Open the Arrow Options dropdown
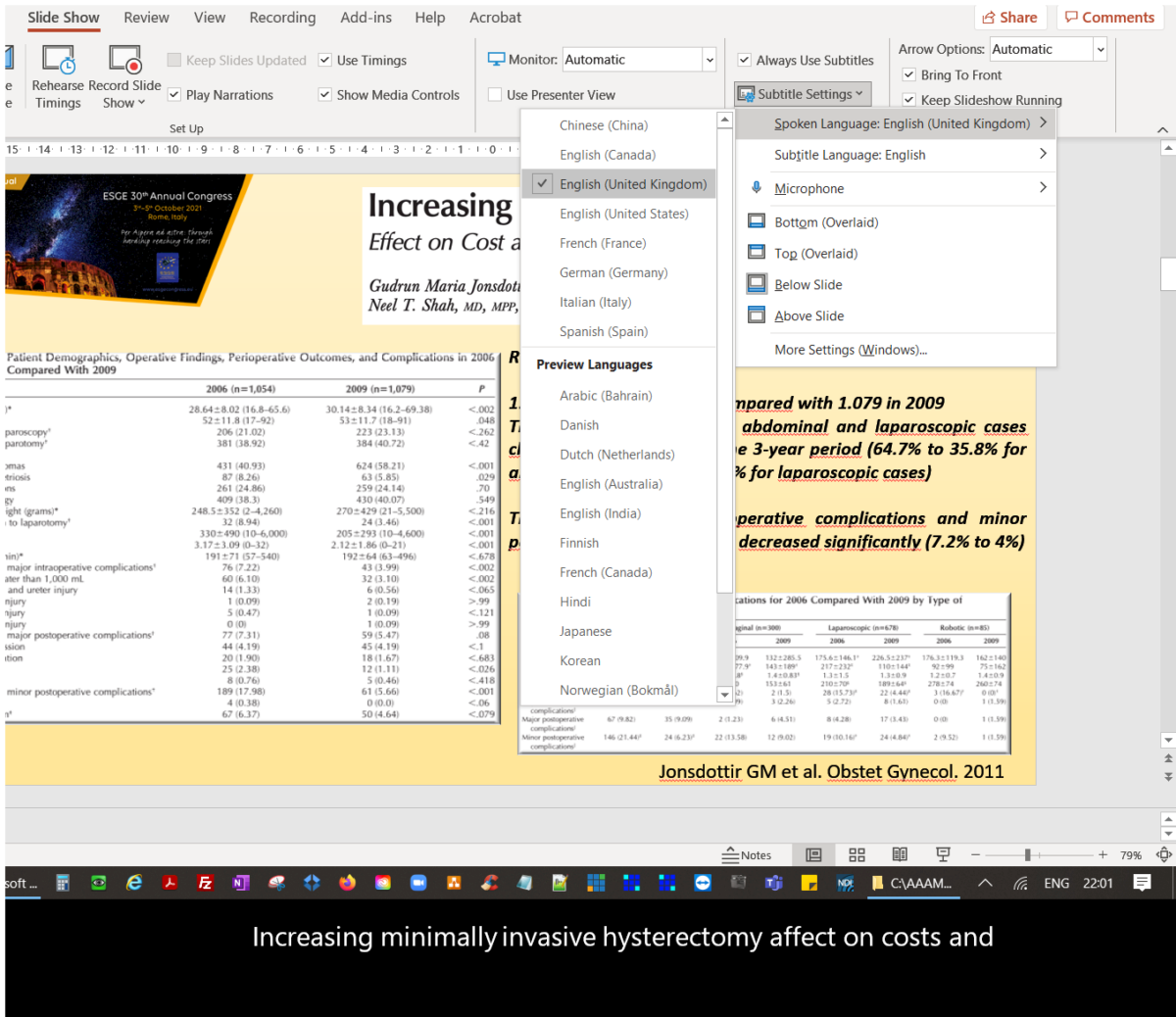Viewport: 1176px width, 1017px height. tap(1101, 49)
